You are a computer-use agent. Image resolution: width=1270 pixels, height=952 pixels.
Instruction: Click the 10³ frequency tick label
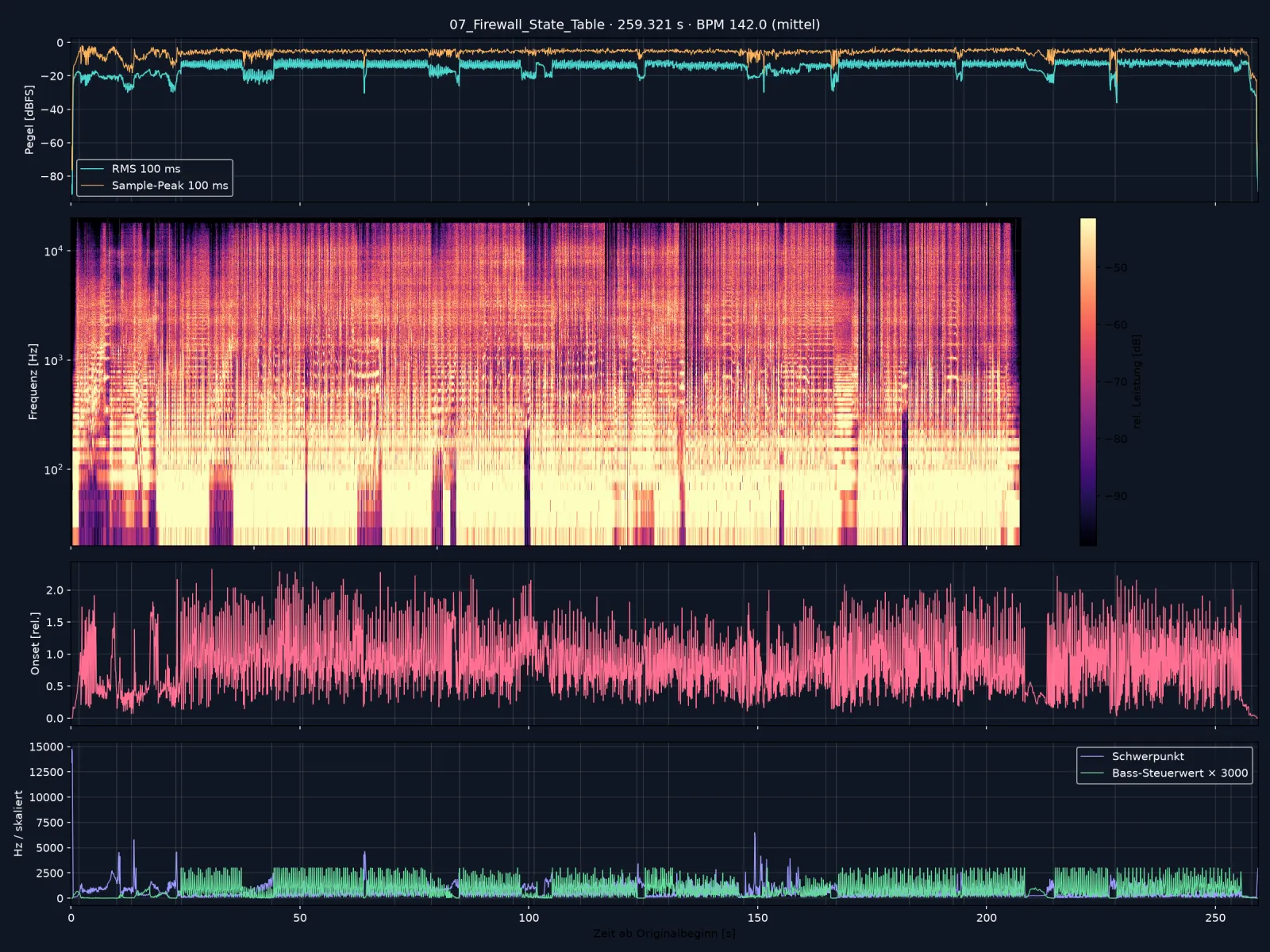click(x=52, y=360)
